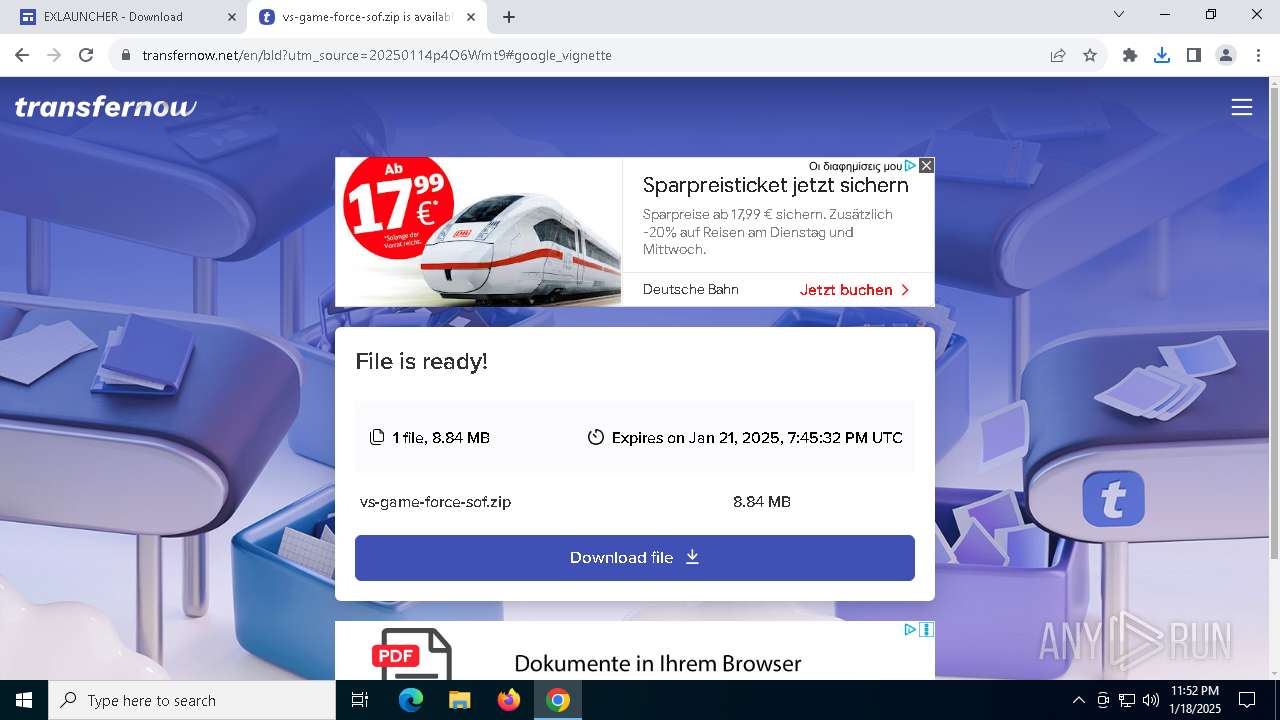Open the bottom PDF ad's options icon
This screenshot has width=1280, height=720.
927,629
